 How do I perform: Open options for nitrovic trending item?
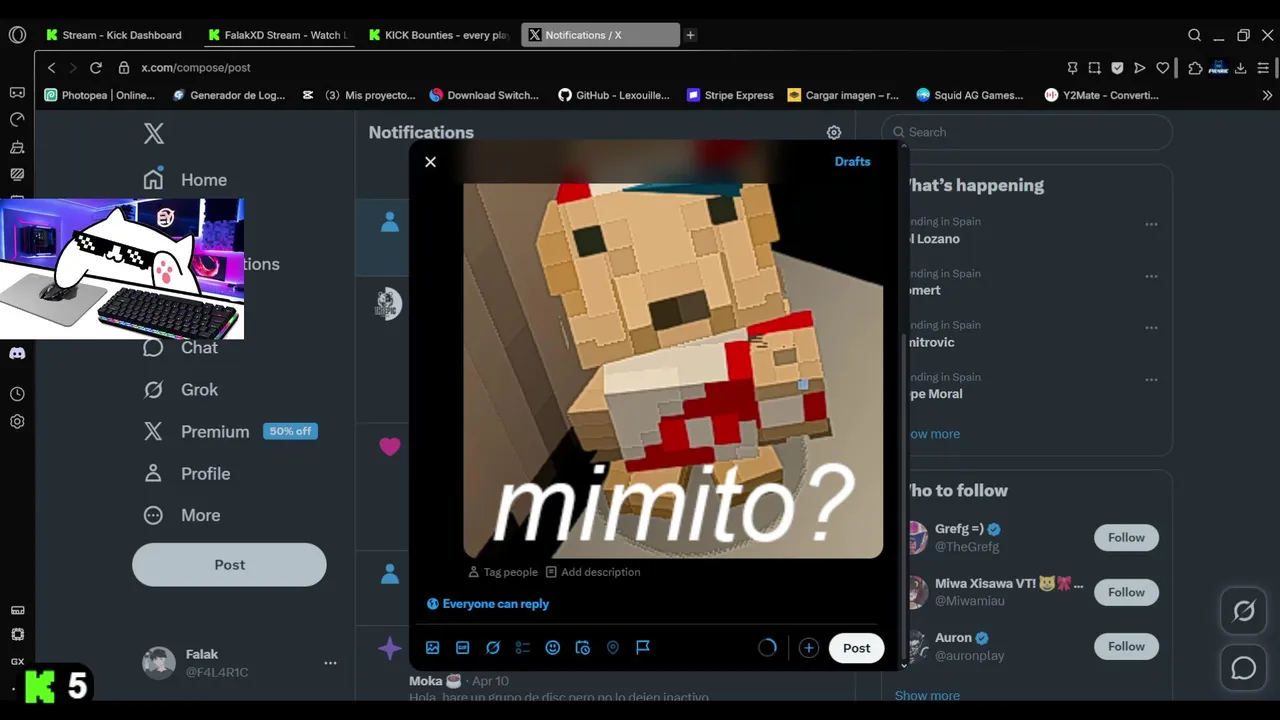click(x=1151, y=328)
